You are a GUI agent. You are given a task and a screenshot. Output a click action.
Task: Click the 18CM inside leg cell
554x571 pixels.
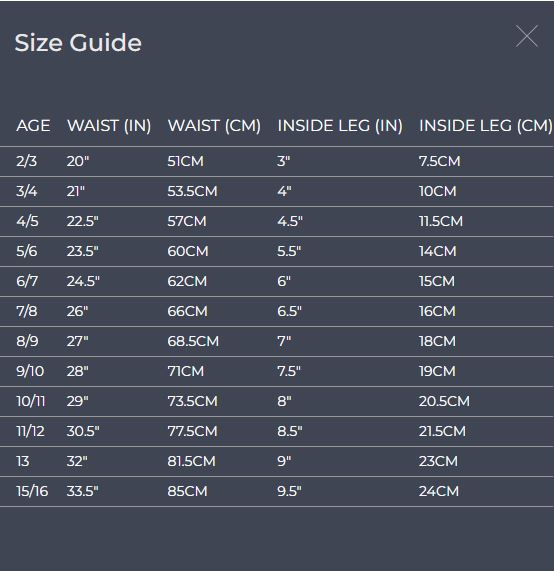[x=437, y=341]
